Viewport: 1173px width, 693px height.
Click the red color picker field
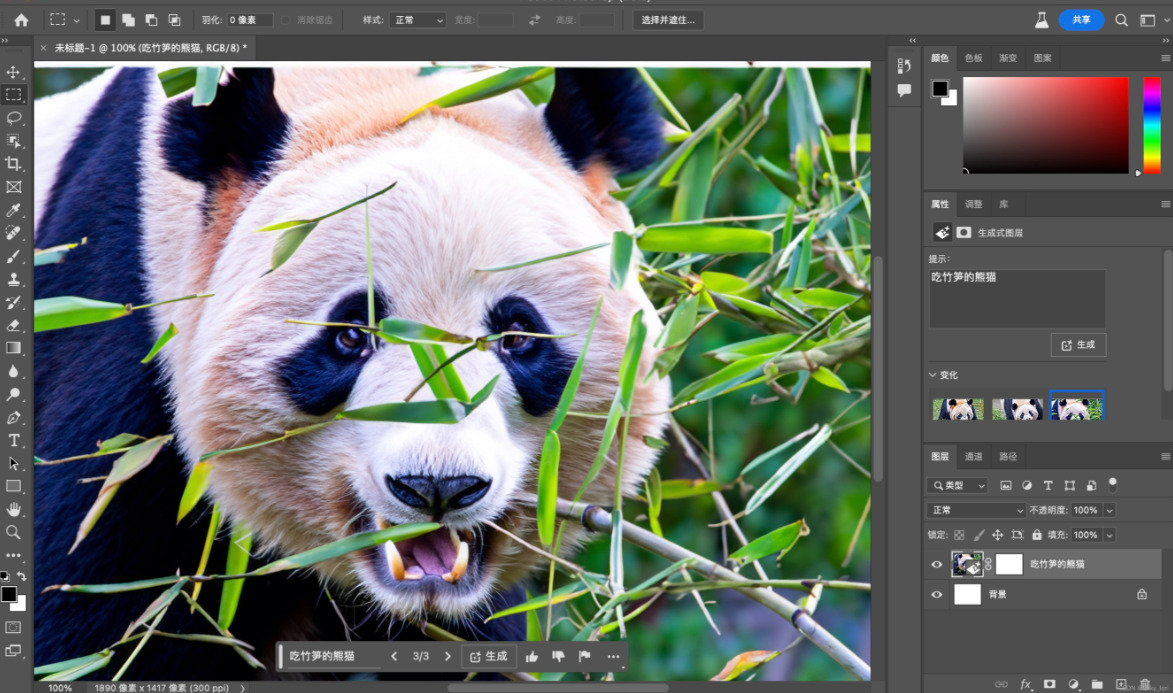tap(1045, 125)
